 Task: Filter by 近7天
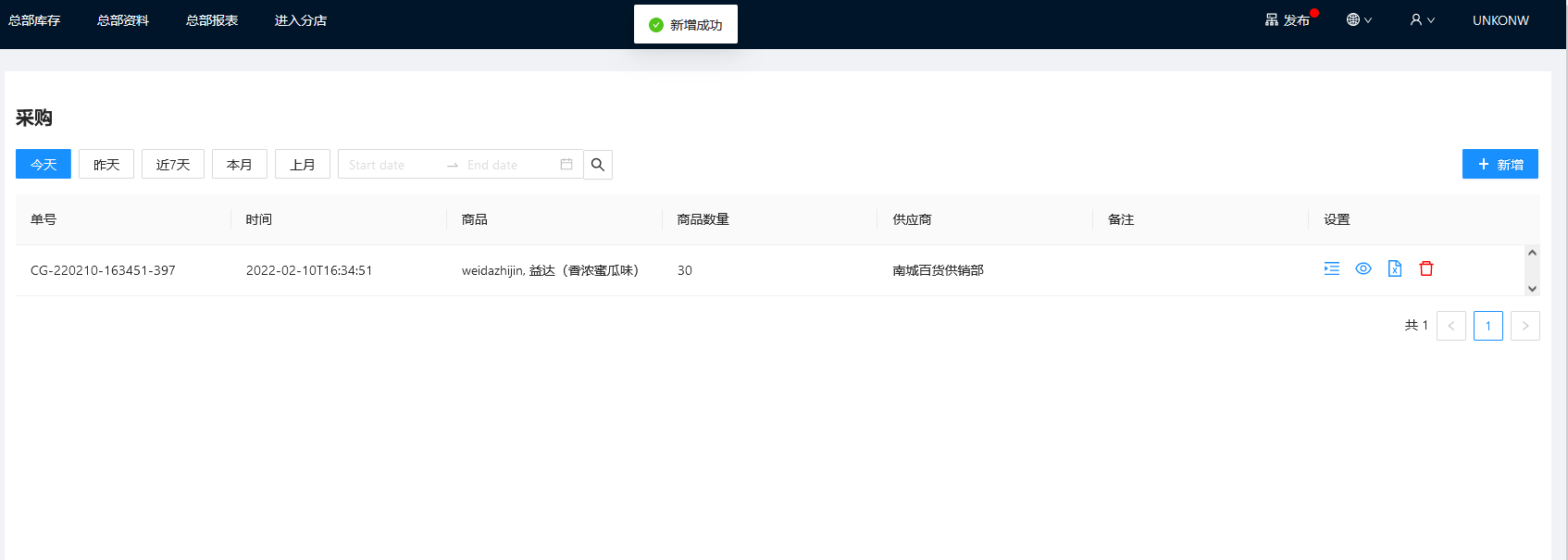[x=173, y=164]
